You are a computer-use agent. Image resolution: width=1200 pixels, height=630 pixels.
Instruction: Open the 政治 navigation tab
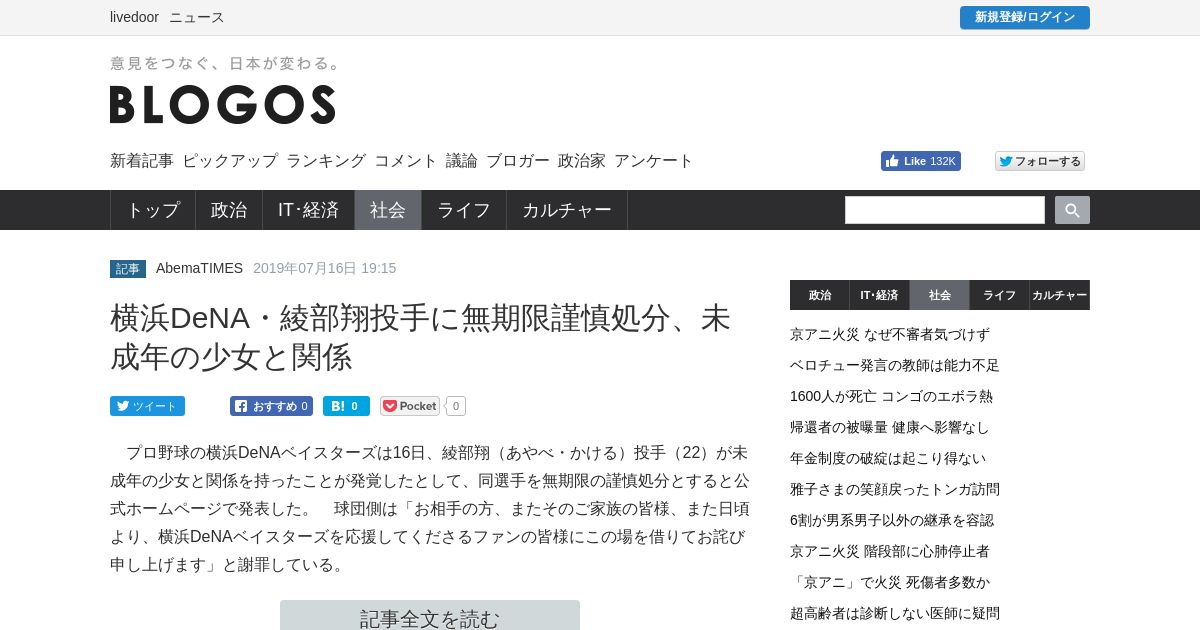pos(229,210)
